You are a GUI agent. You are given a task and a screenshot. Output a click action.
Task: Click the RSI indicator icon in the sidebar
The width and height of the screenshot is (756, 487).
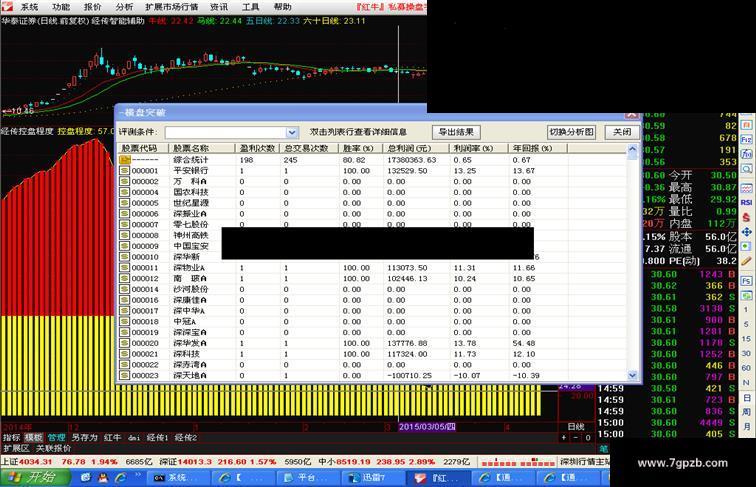[746, 203]
